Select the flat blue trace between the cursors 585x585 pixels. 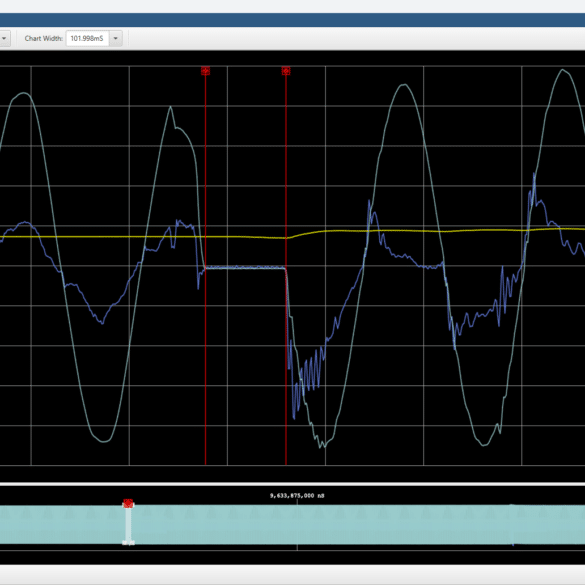245,268
